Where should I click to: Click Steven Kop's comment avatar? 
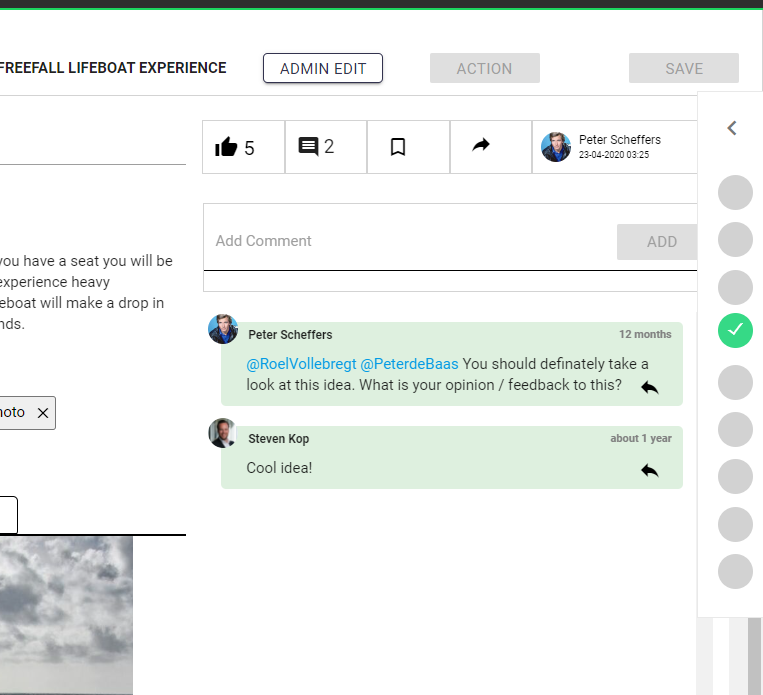coord(222,433)
